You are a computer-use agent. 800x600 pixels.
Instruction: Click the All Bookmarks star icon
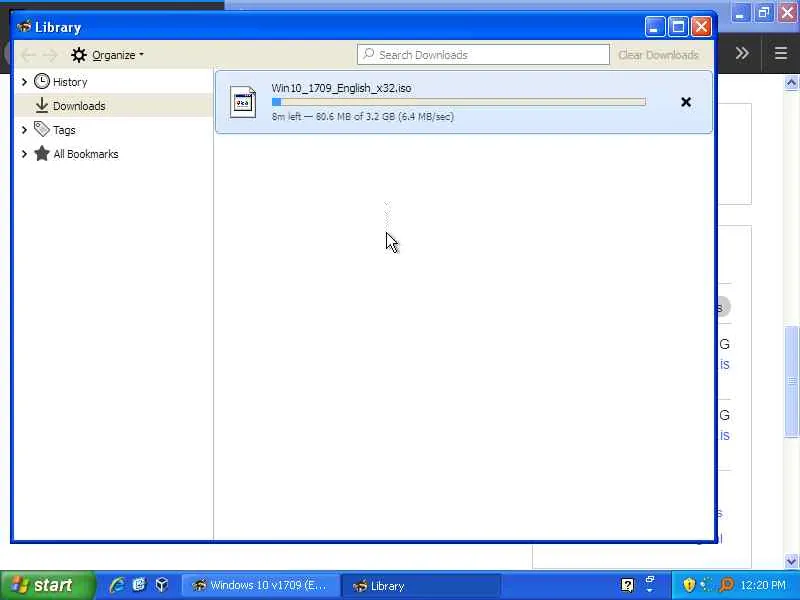(x=42, y=153)
